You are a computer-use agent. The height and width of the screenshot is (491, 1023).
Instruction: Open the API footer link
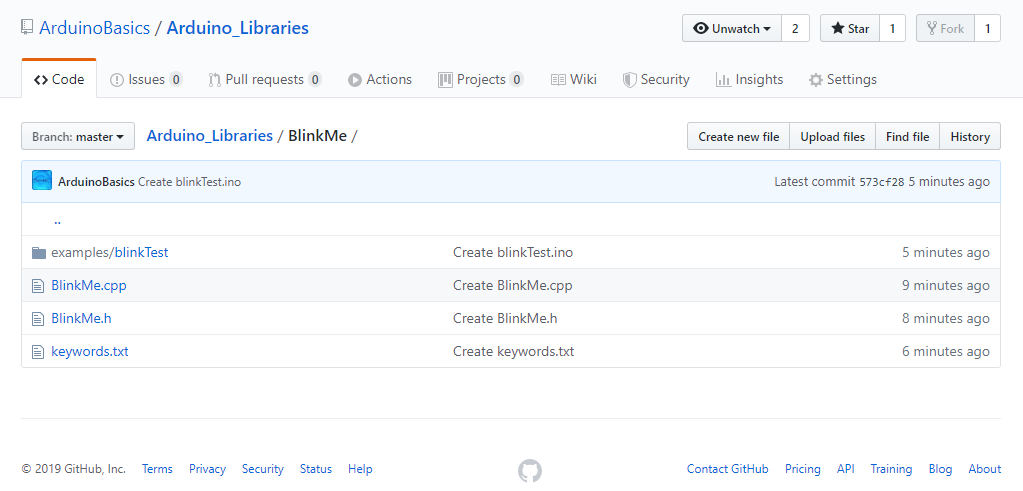point(846,469)
